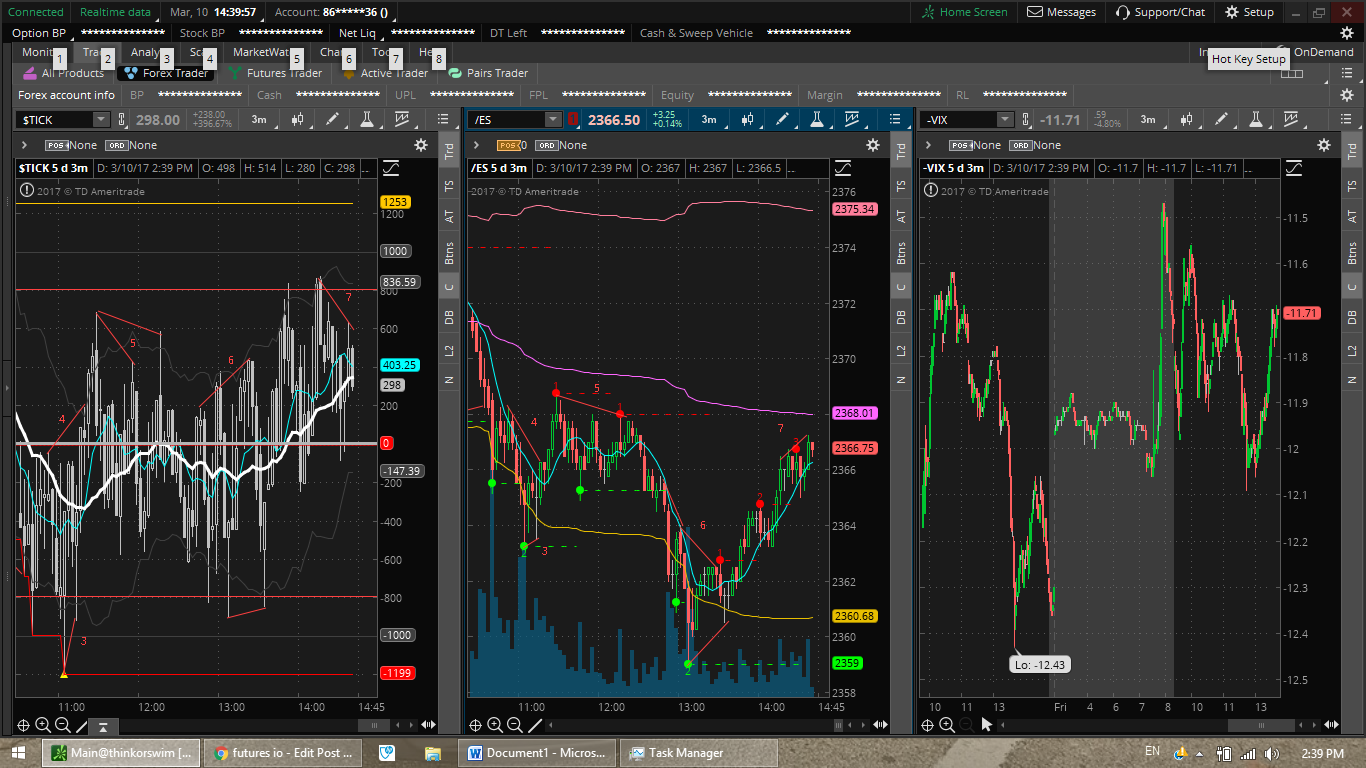Screen dimensions: 1366x768
Task: Open /ES chart settings gear
Action: point(873,145)
